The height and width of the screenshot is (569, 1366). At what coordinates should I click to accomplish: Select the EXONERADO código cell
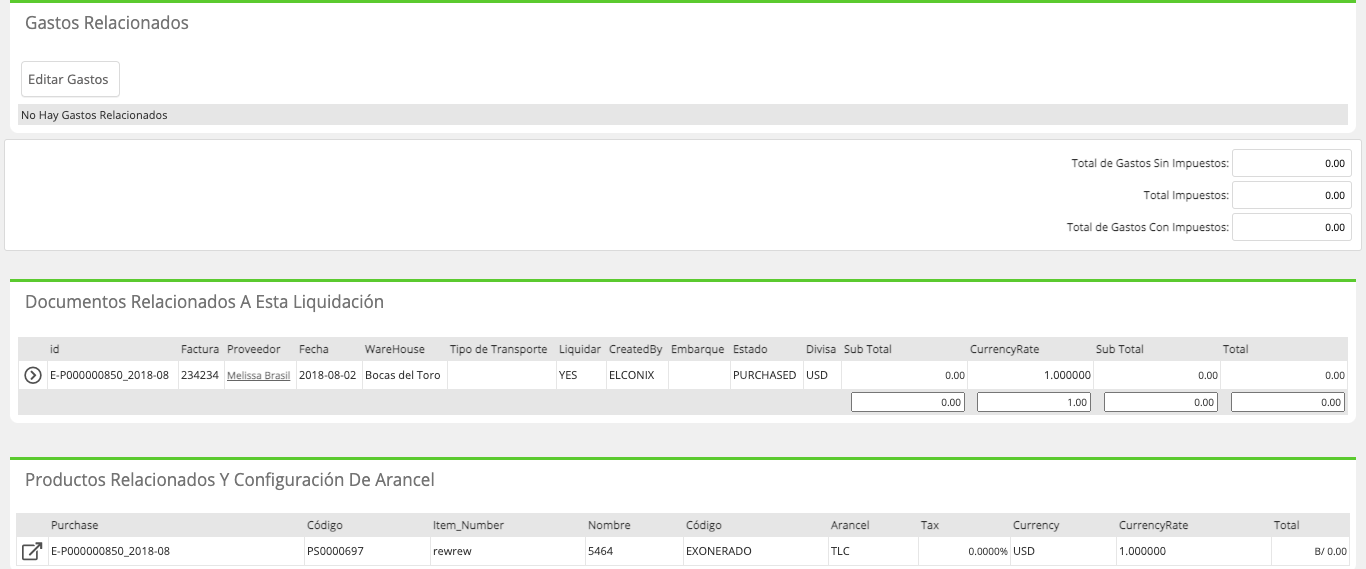coord(755,551)
